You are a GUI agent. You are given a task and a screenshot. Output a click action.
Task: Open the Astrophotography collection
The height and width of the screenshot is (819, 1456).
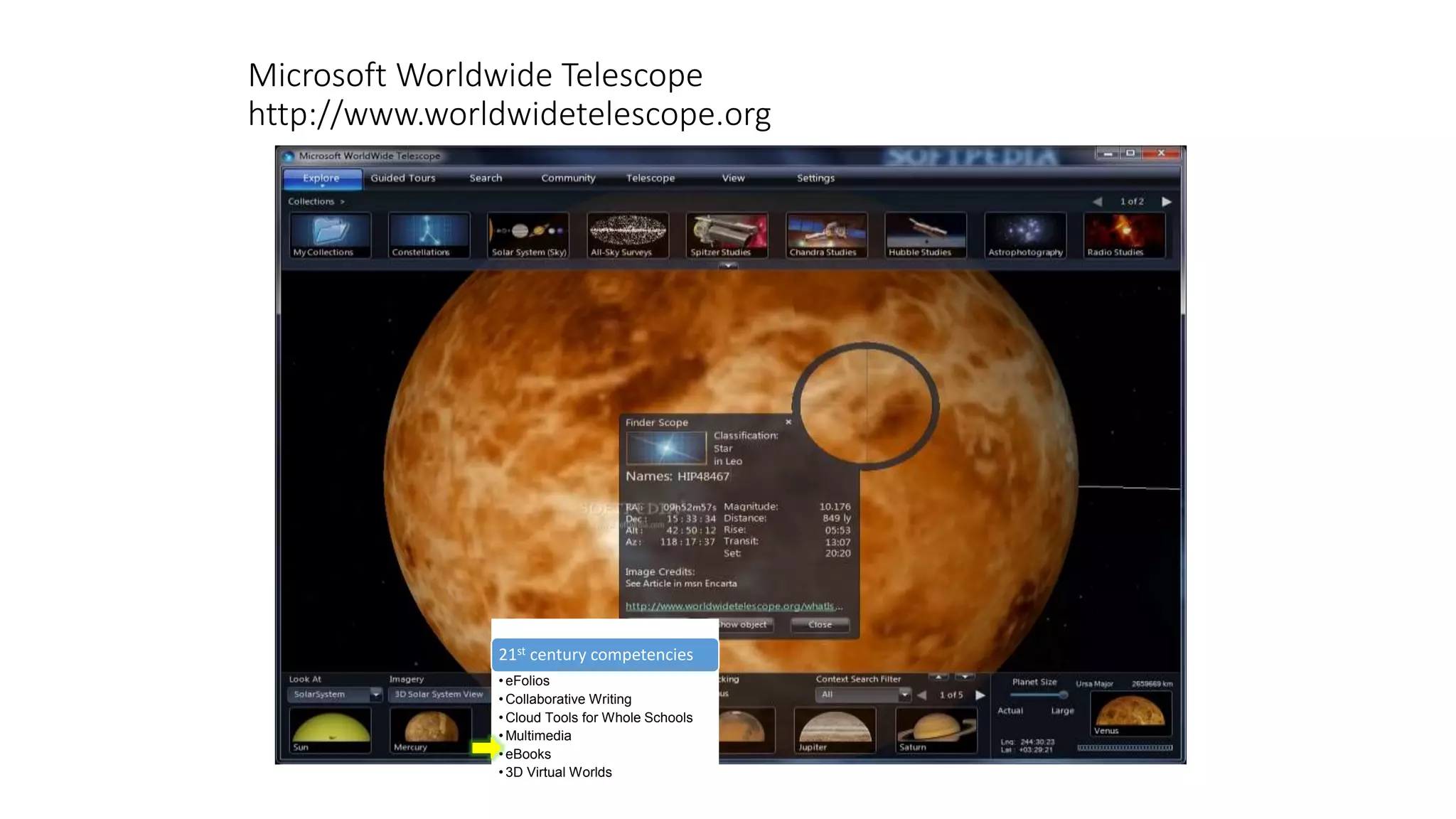click(x=1025, y=235)
